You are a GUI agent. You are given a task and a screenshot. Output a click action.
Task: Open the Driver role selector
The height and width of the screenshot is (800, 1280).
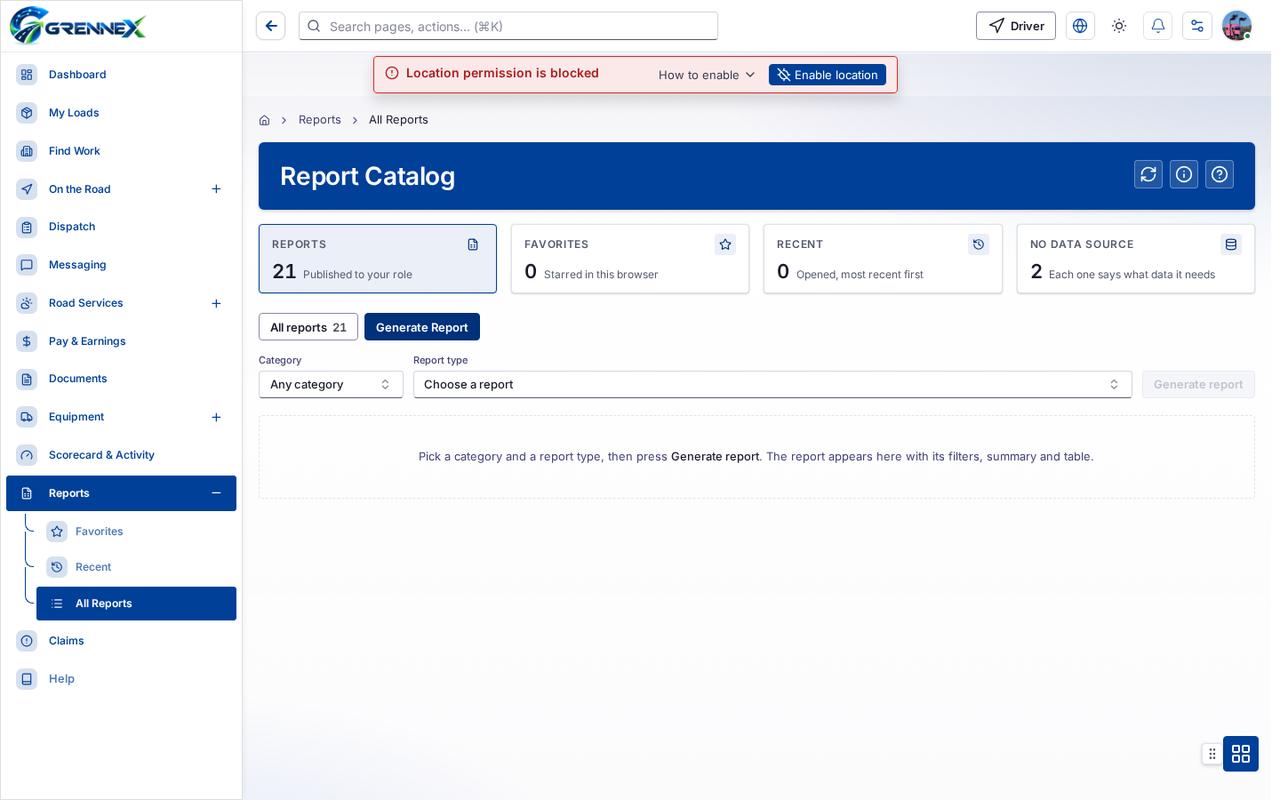click(1016, 26)
